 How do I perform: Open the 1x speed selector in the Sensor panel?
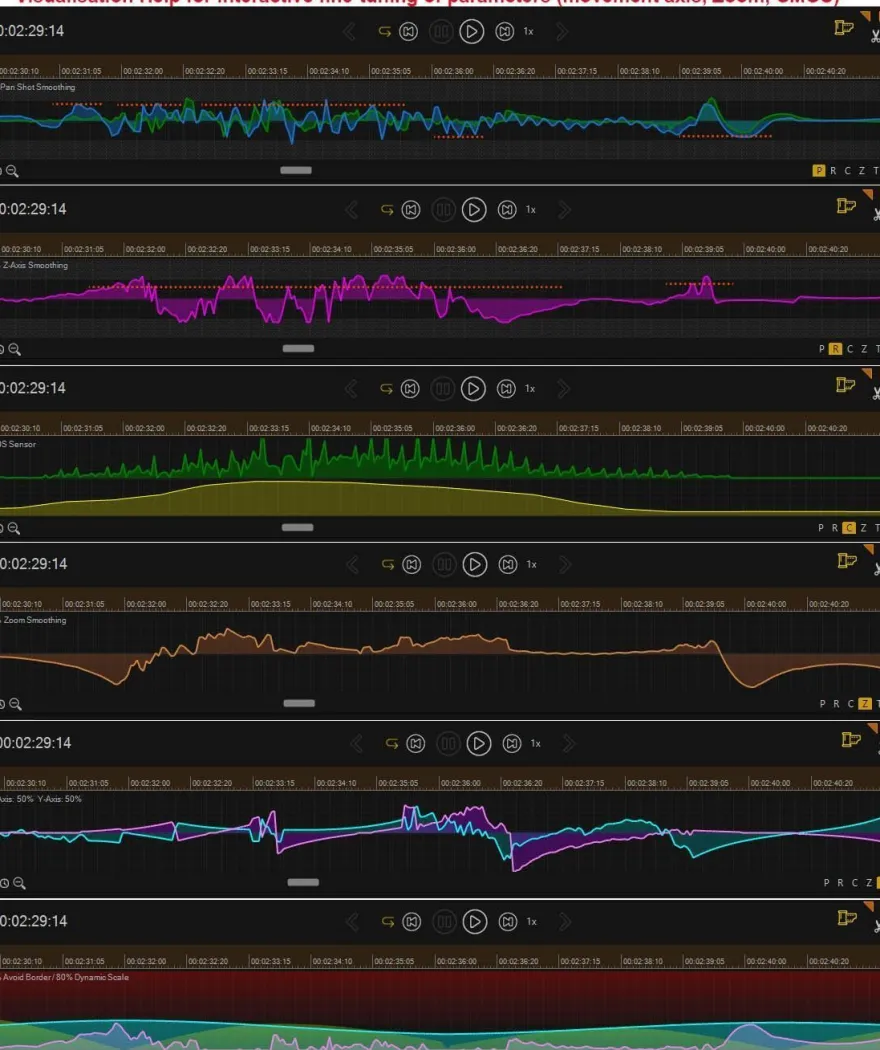click(x=530, y=388)
